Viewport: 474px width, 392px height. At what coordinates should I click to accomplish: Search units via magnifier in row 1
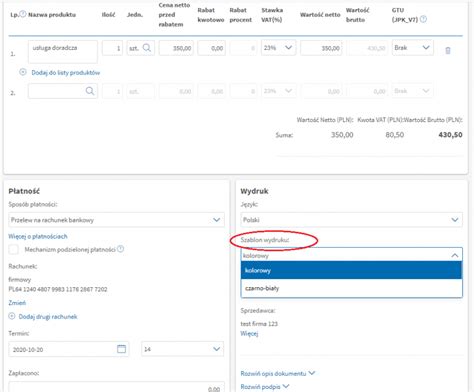147,48
